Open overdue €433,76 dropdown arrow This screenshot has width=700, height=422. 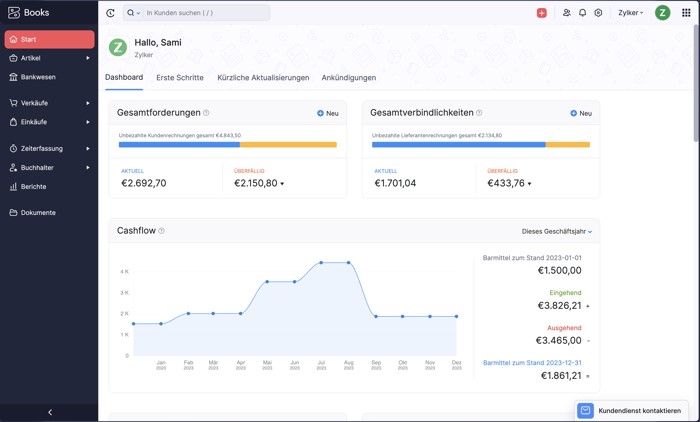coord(529,184)
